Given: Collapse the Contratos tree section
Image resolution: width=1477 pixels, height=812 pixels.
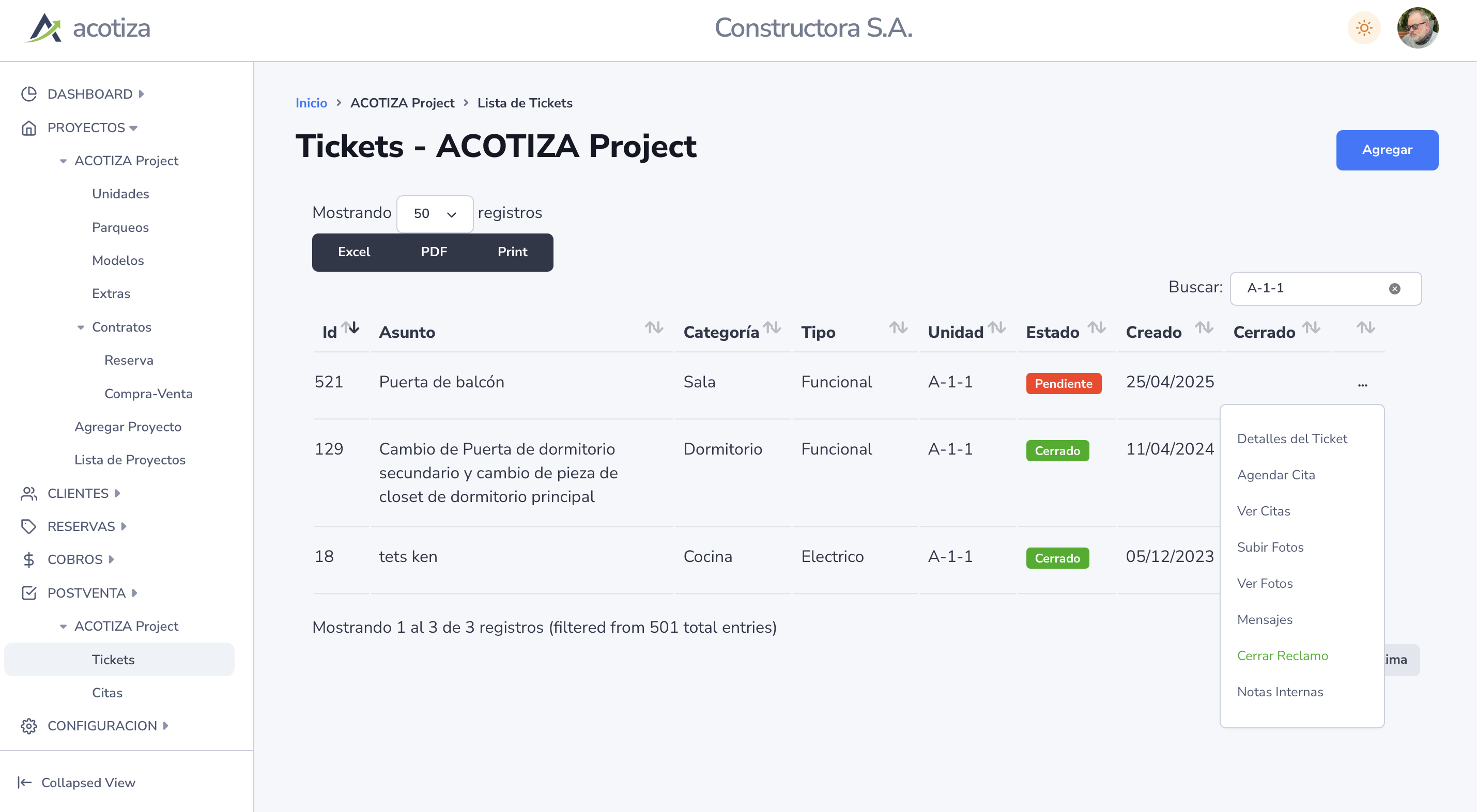Looking at the screenshot, I should tap(81, 327).
